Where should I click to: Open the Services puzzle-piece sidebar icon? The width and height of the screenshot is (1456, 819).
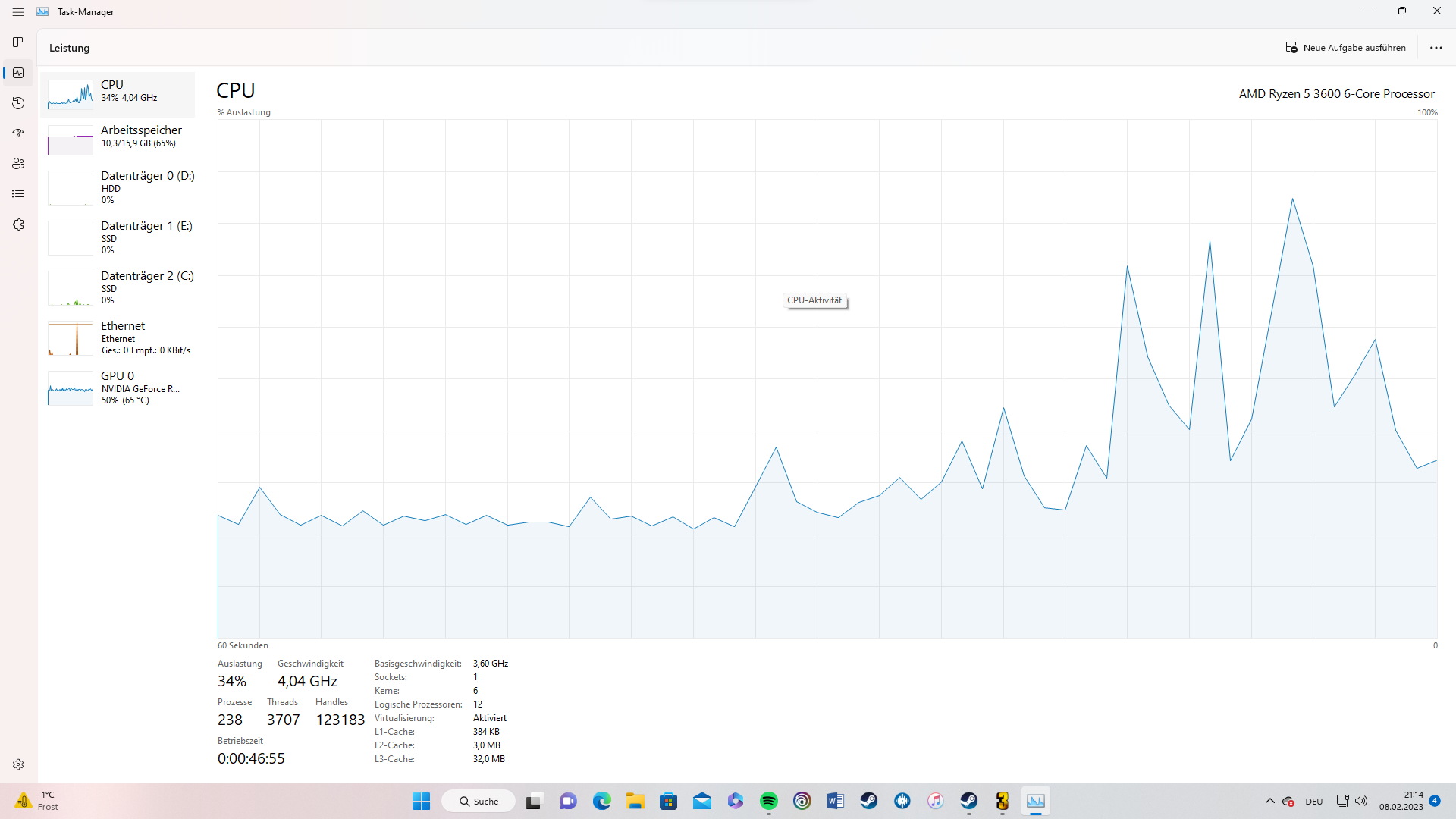tap(18, 224)
